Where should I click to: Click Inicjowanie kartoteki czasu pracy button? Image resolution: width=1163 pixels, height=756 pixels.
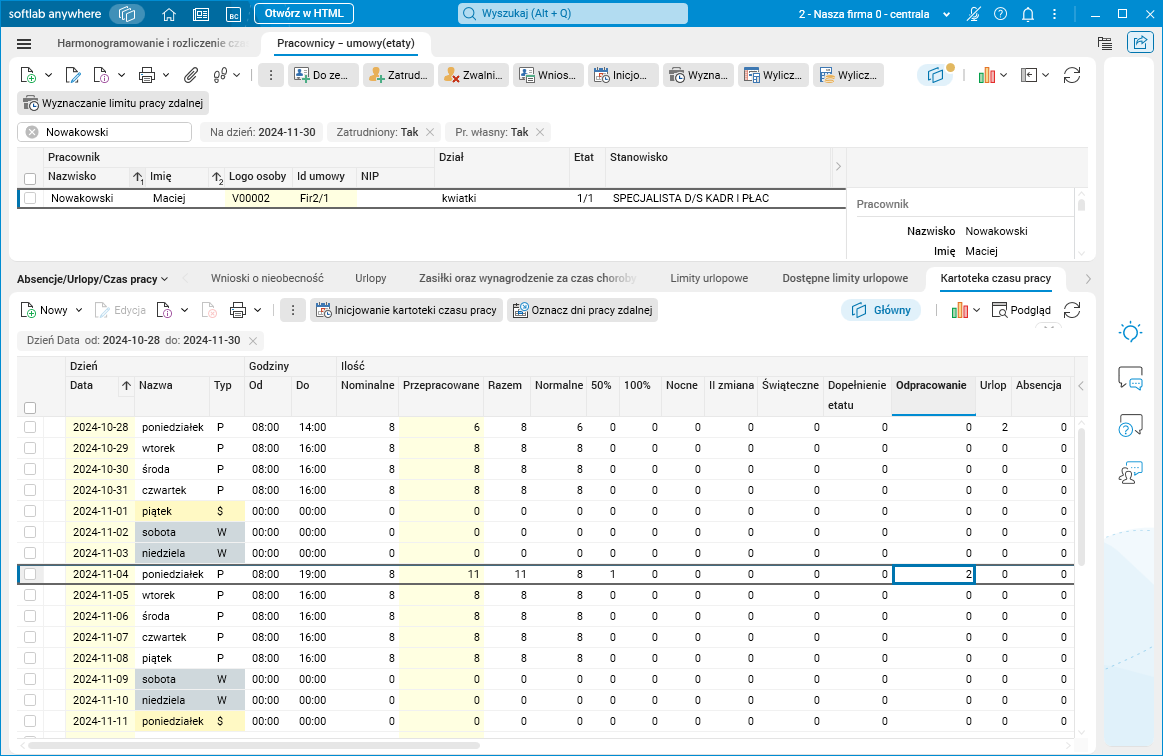pos(405,310)
